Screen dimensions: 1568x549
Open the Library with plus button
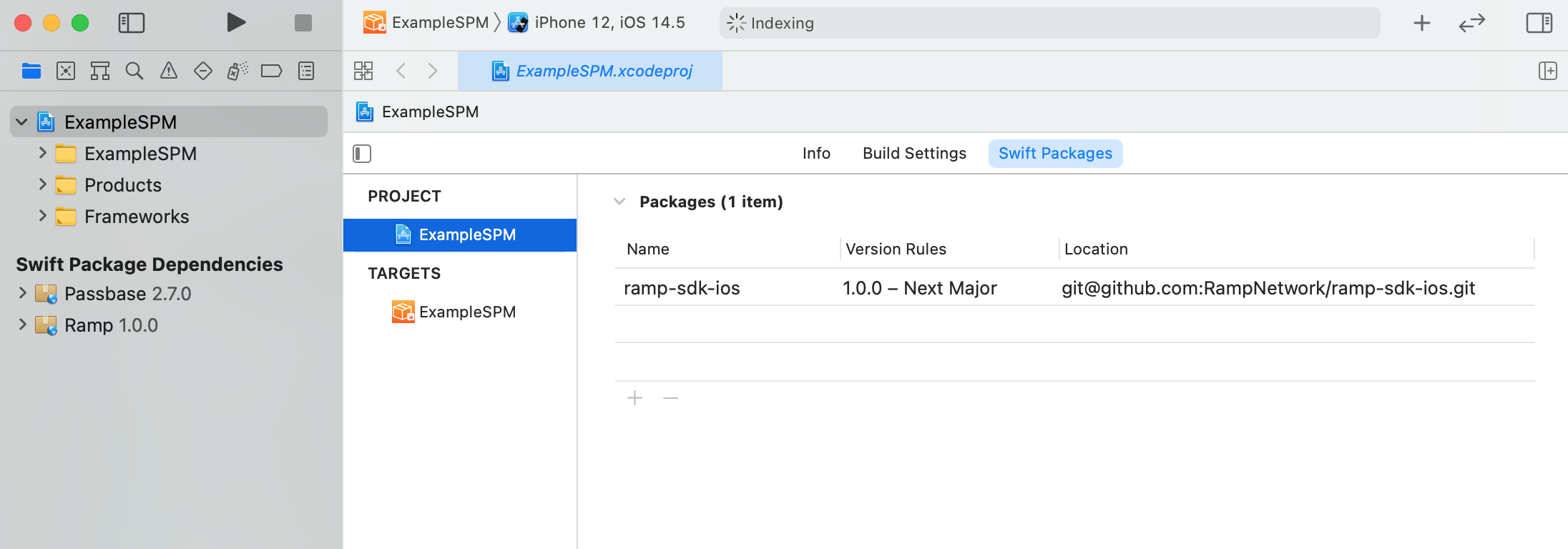(1422, 23)
